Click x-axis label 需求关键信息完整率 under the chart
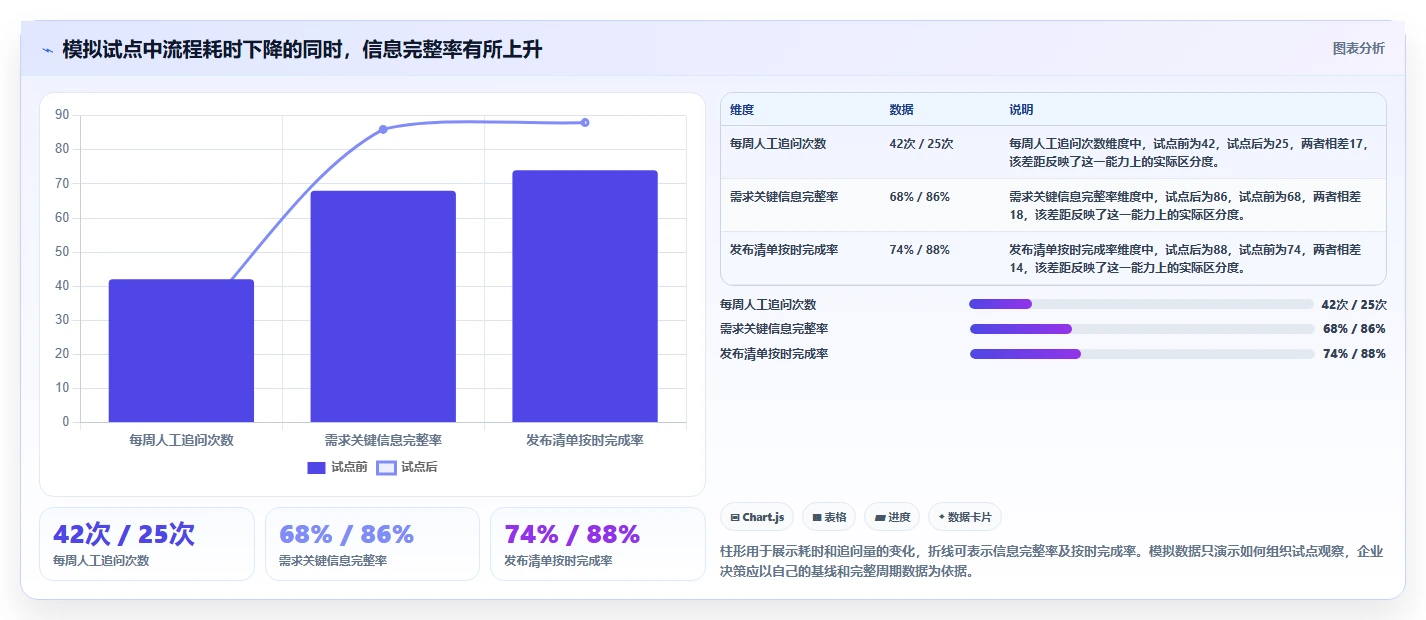Screen dimensions: 1426x620 point(383,440)
